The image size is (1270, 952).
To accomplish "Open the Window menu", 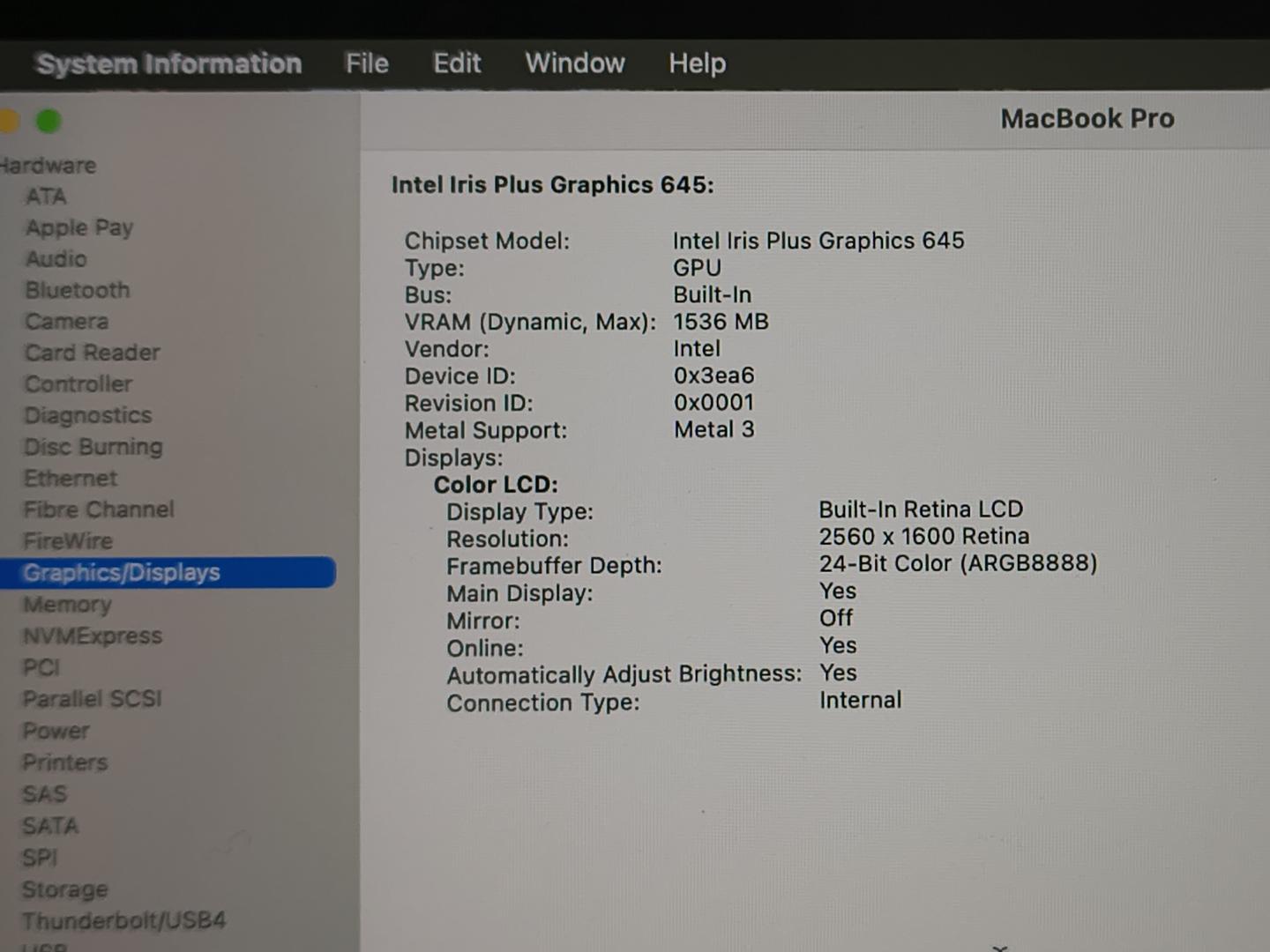I will tap(575, 63).
